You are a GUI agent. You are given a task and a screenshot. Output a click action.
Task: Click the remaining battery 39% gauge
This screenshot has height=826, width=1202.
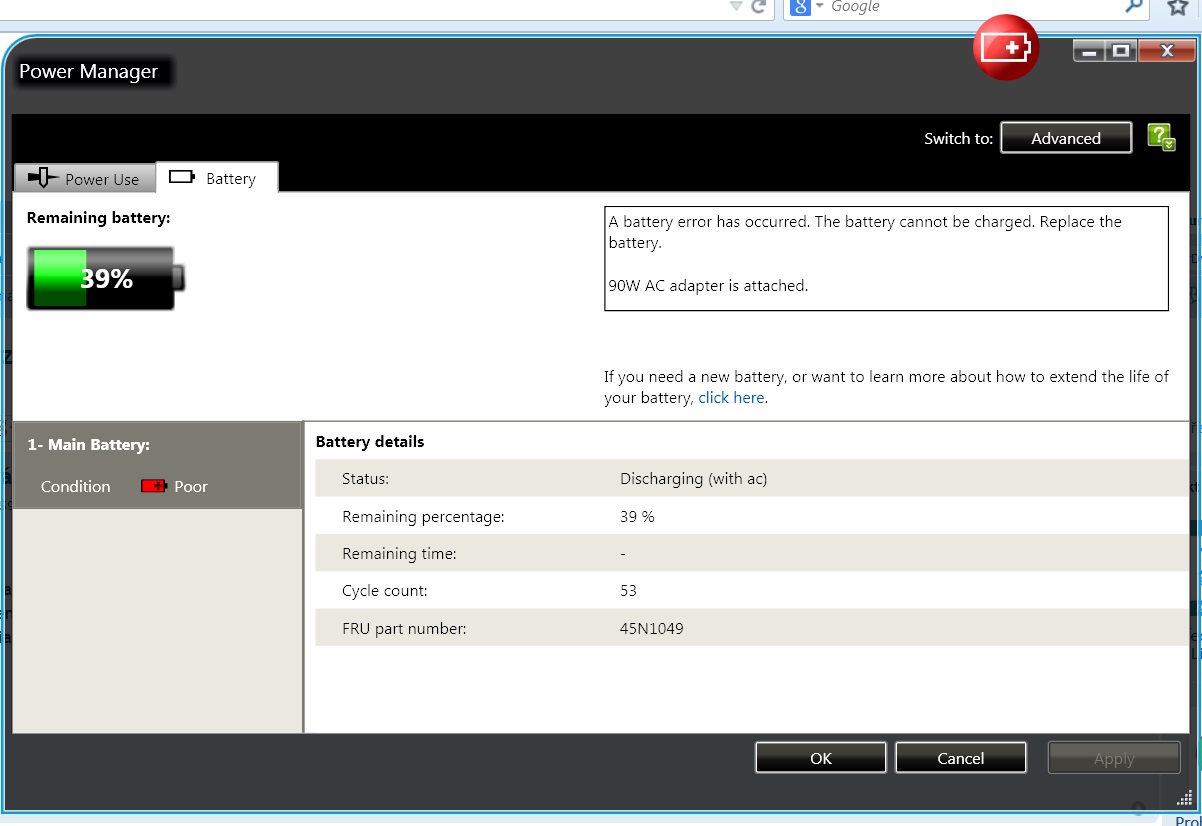tap(106, 278)
